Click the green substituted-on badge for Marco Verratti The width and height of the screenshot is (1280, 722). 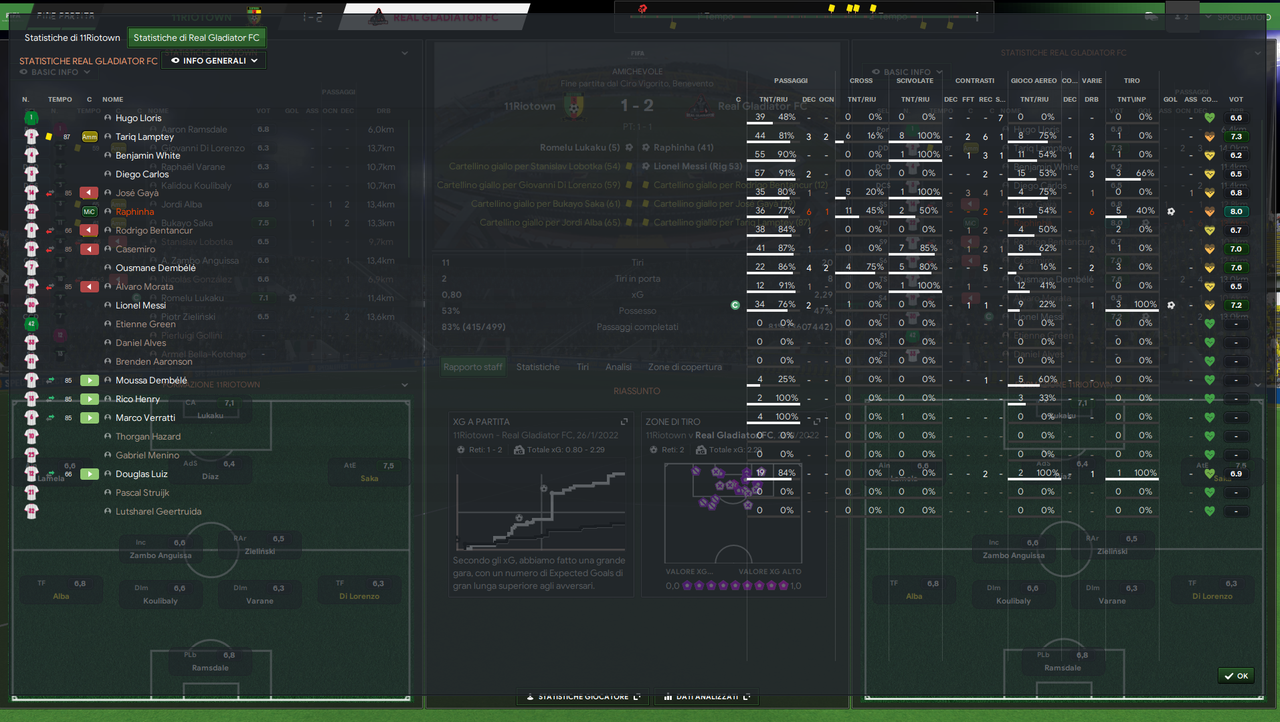(89, 418)
